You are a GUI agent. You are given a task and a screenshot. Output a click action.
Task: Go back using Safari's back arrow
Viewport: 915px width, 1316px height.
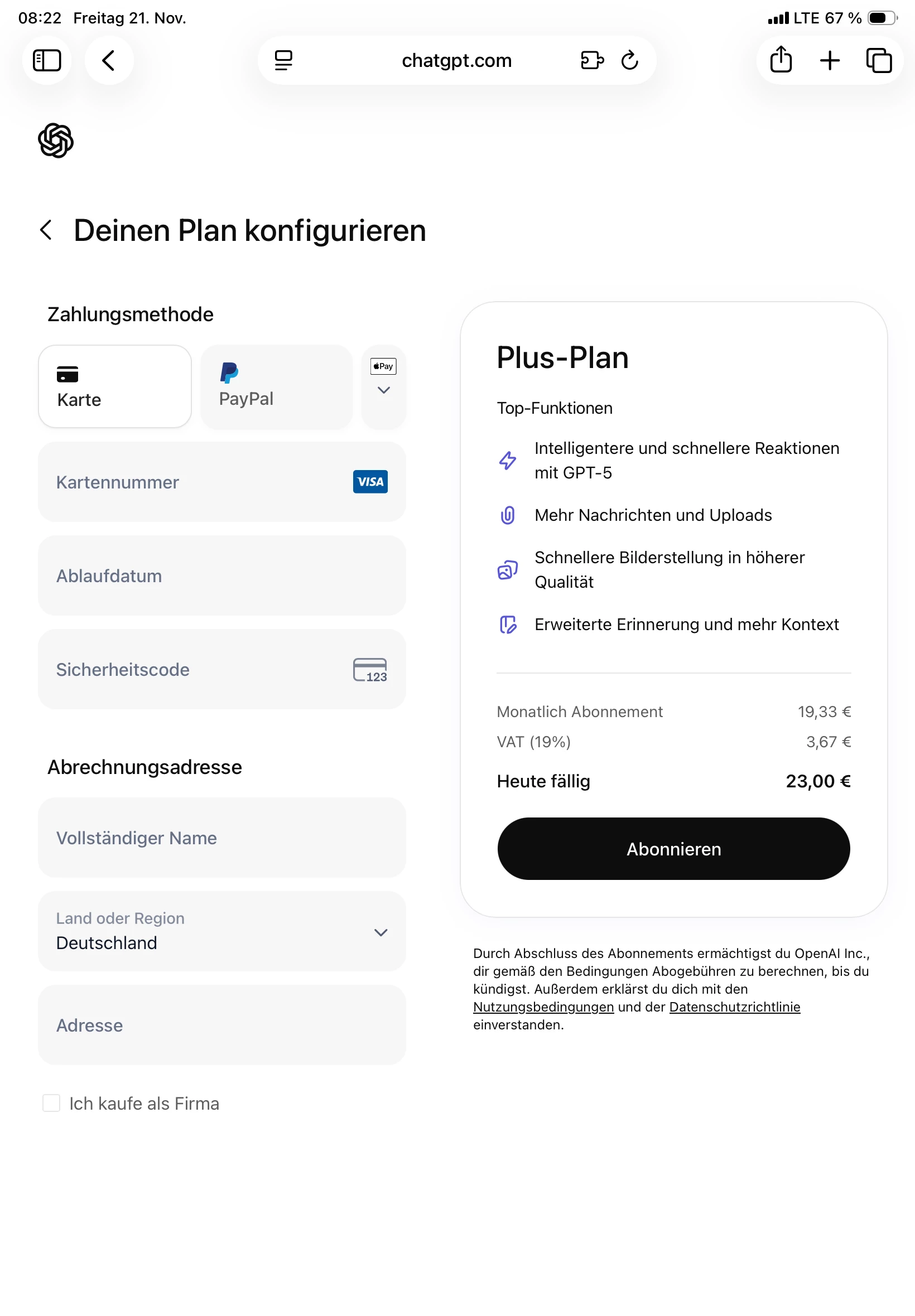coord(109,60)
